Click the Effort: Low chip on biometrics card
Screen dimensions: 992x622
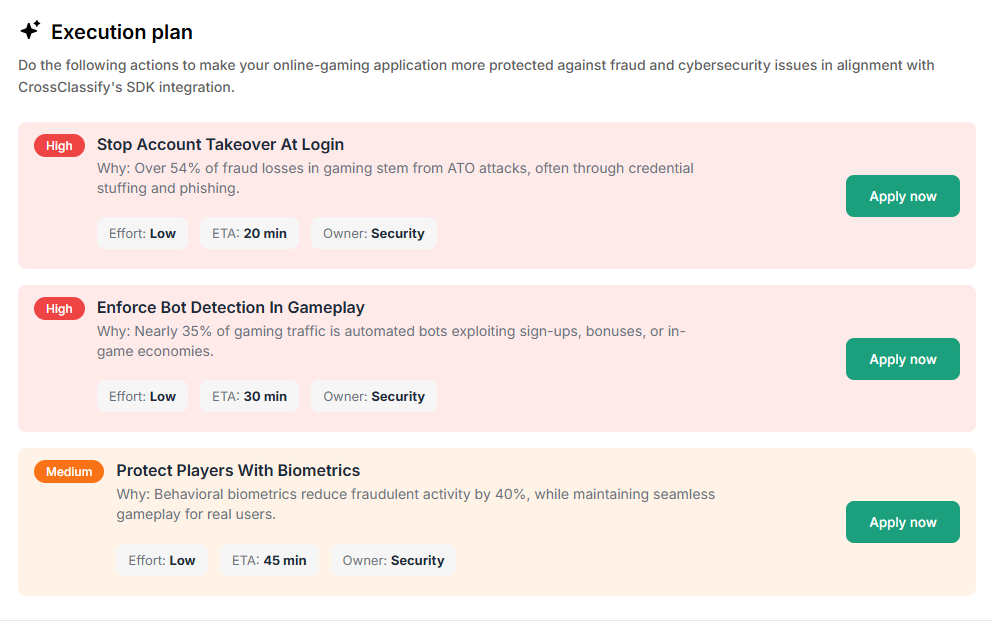[162, 560]
